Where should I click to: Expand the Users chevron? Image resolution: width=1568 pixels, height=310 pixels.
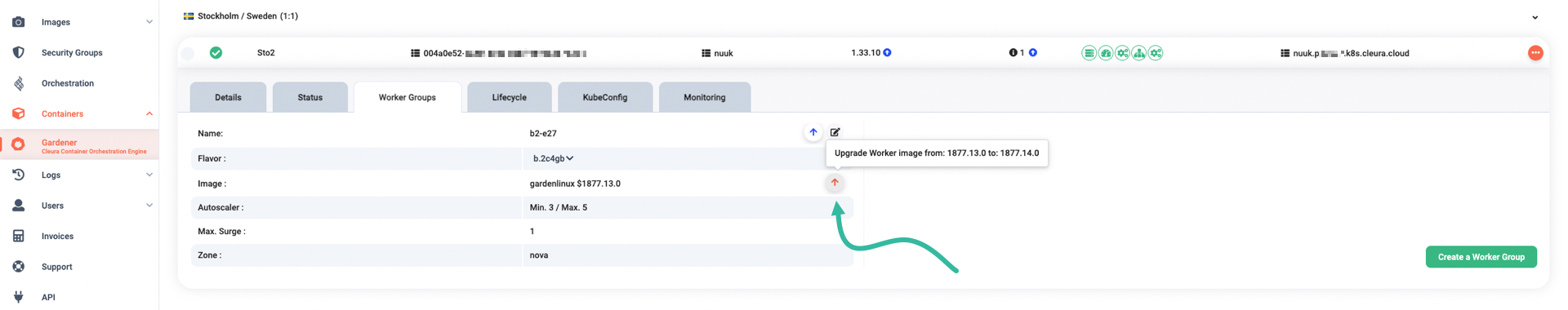tap(149, 206)
